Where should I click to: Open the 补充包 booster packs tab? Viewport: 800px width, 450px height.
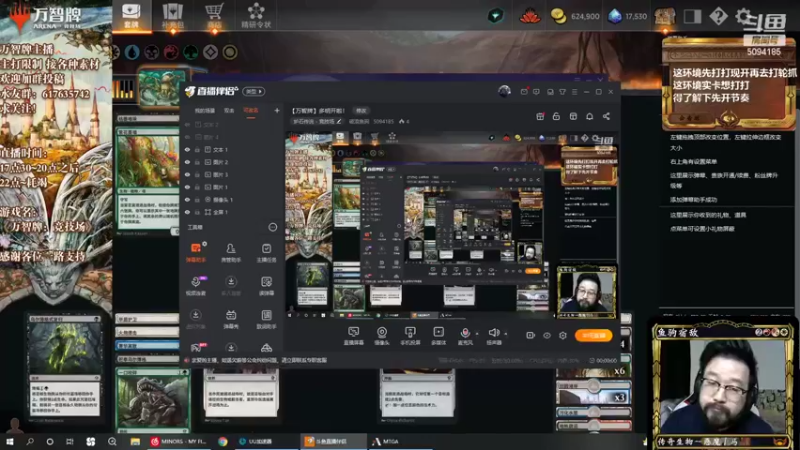click(x=172, y=15)
